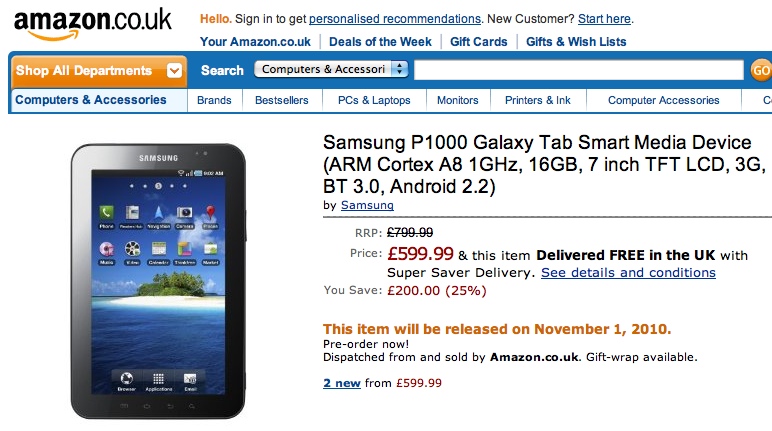Image resolution: width=772 pixels, height=431 pixels.
Task: Switch to the Bestsellers tab
Action: click(x=282, y=100)
